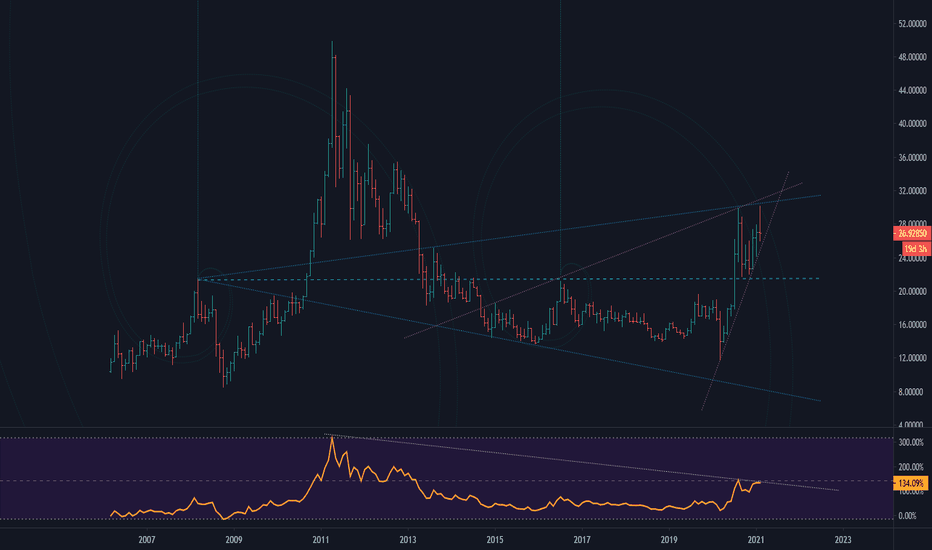The width and height of the screenshot is (932, 550).
Task: Select the dashed horizontal level line
Action: pos(508,279)
